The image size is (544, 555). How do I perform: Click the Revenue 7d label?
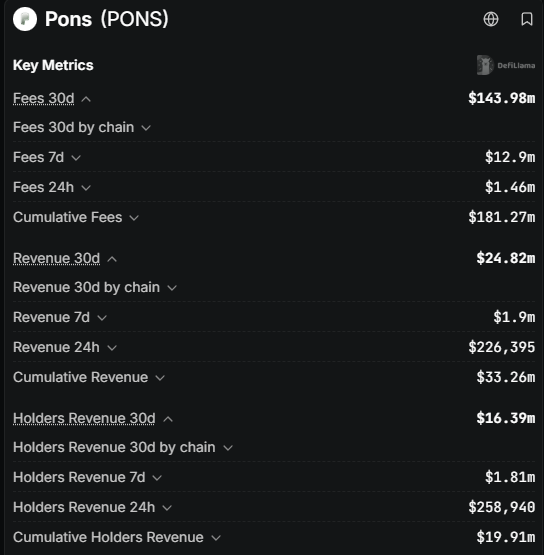tap(52, 317)
